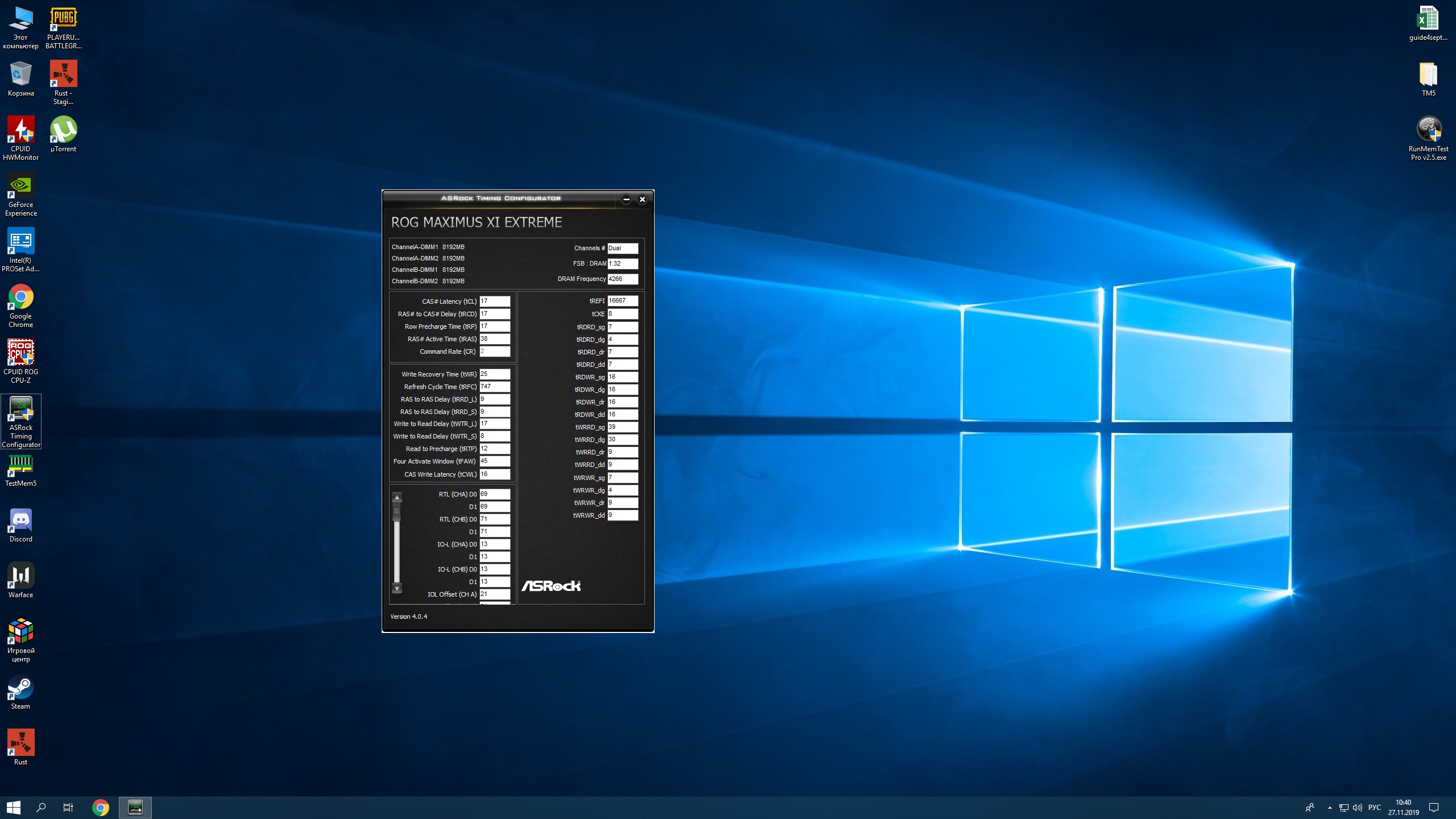Screen dimensions: 1456x819
Task: Open the Корзина recycle bin
Action: click(21, 79)
